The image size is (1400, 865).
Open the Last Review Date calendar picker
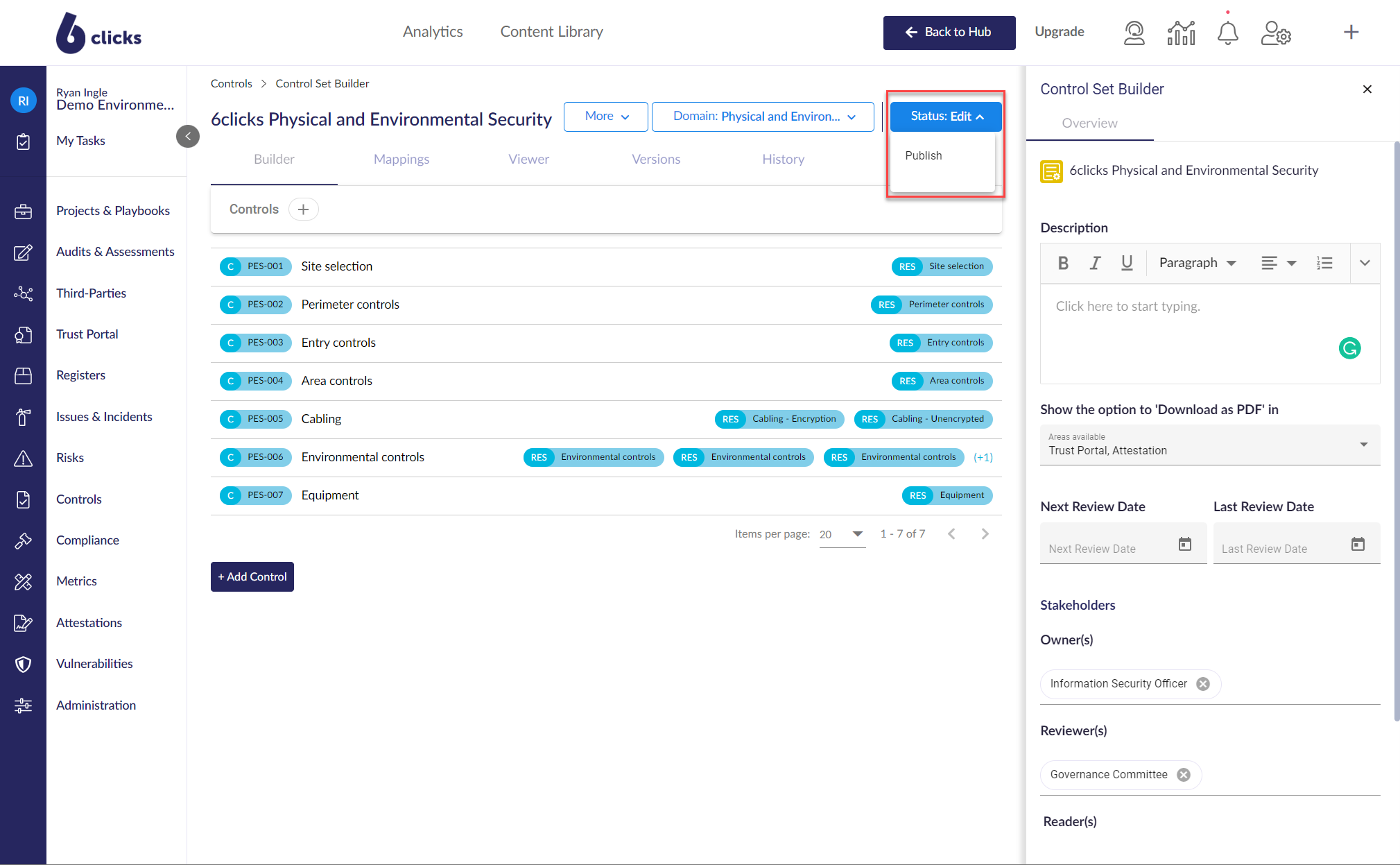pos(1358,545)
